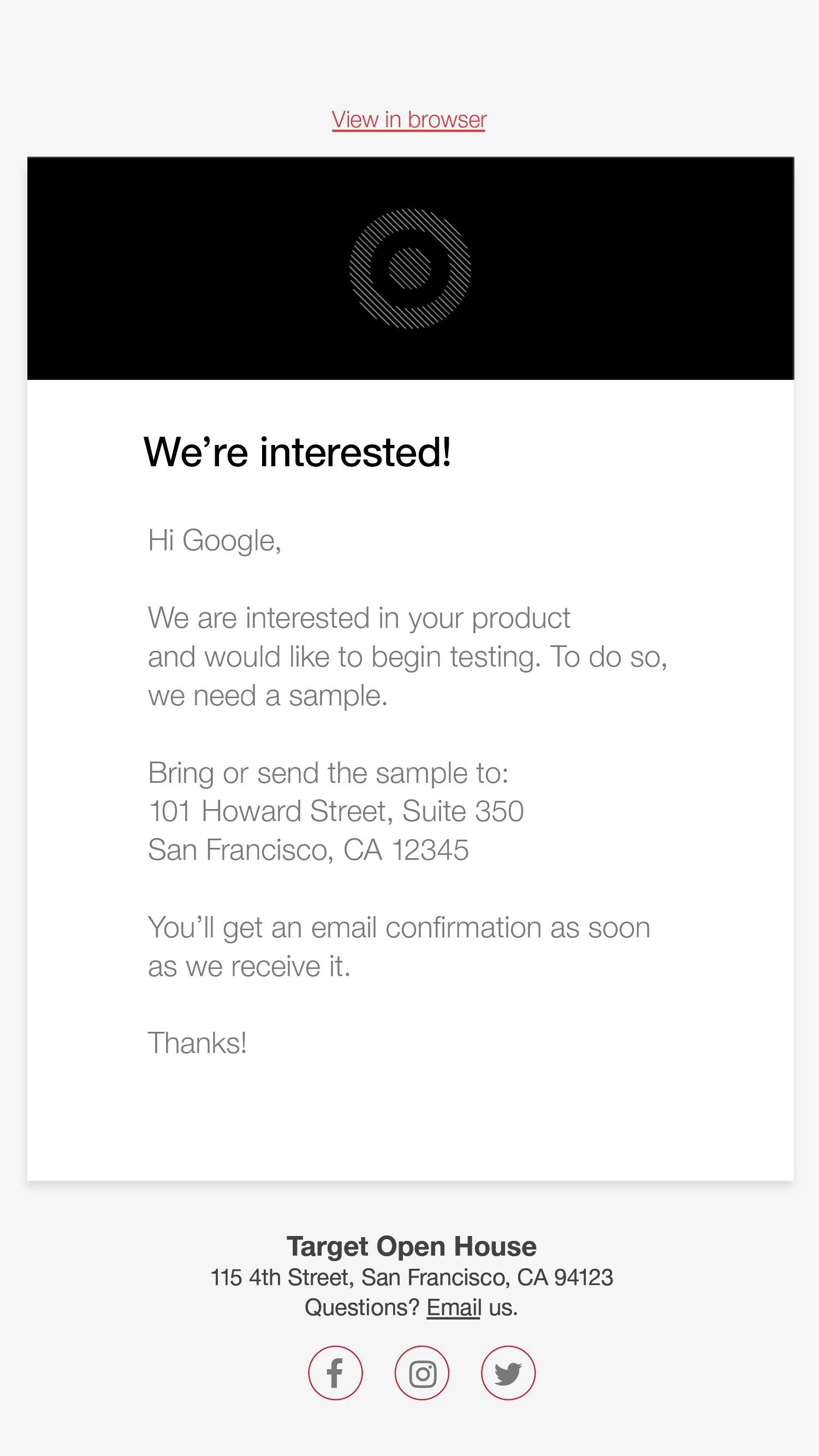Open the Facebook social icon
This screenshot has height=1456, width=819.
coord(335,1373)
